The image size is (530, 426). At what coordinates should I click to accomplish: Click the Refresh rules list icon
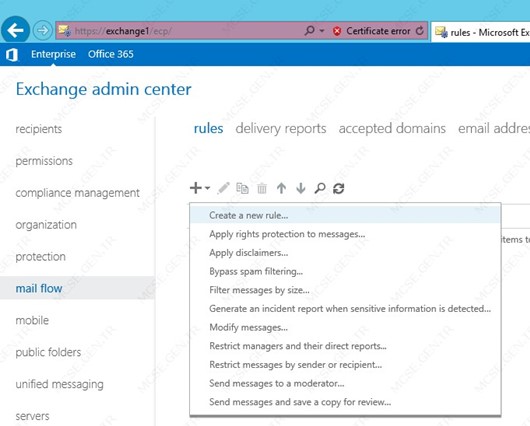point(339,188)
